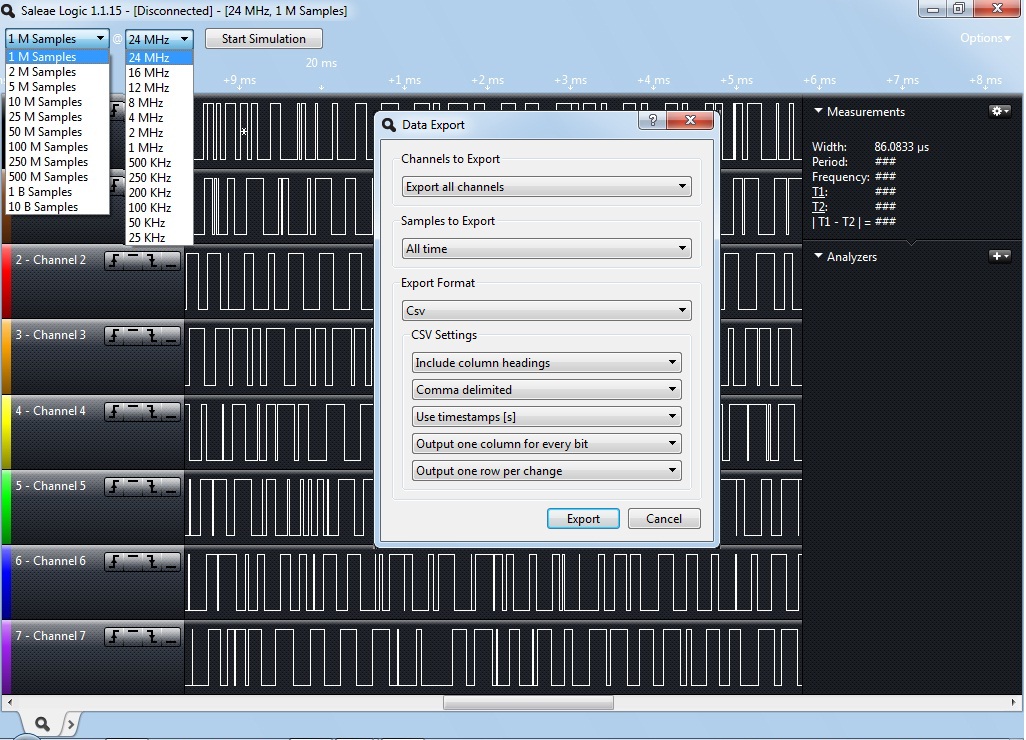This screenshot has height=740, width=1026.
Task: Choose 2 M Samples from the list
Action: pyautogui.click(x=57, y=72)
